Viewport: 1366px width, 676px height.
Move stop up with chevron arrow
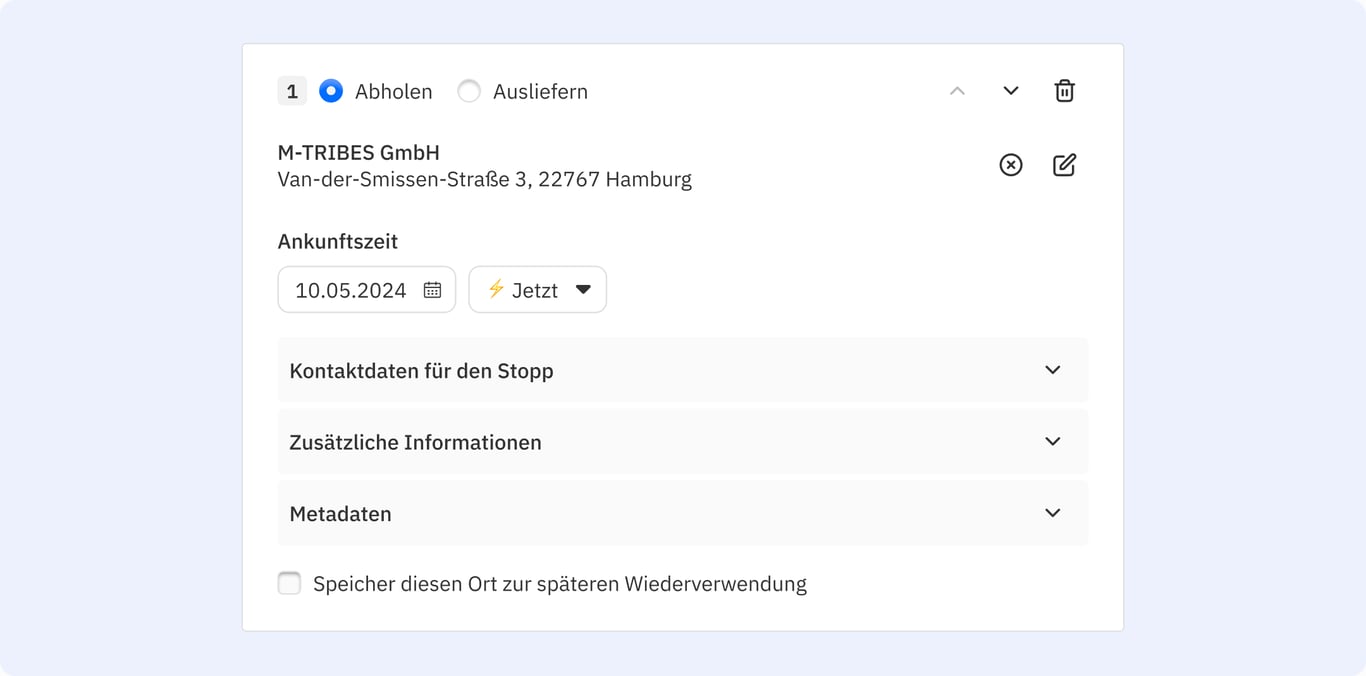pos(957,91)
